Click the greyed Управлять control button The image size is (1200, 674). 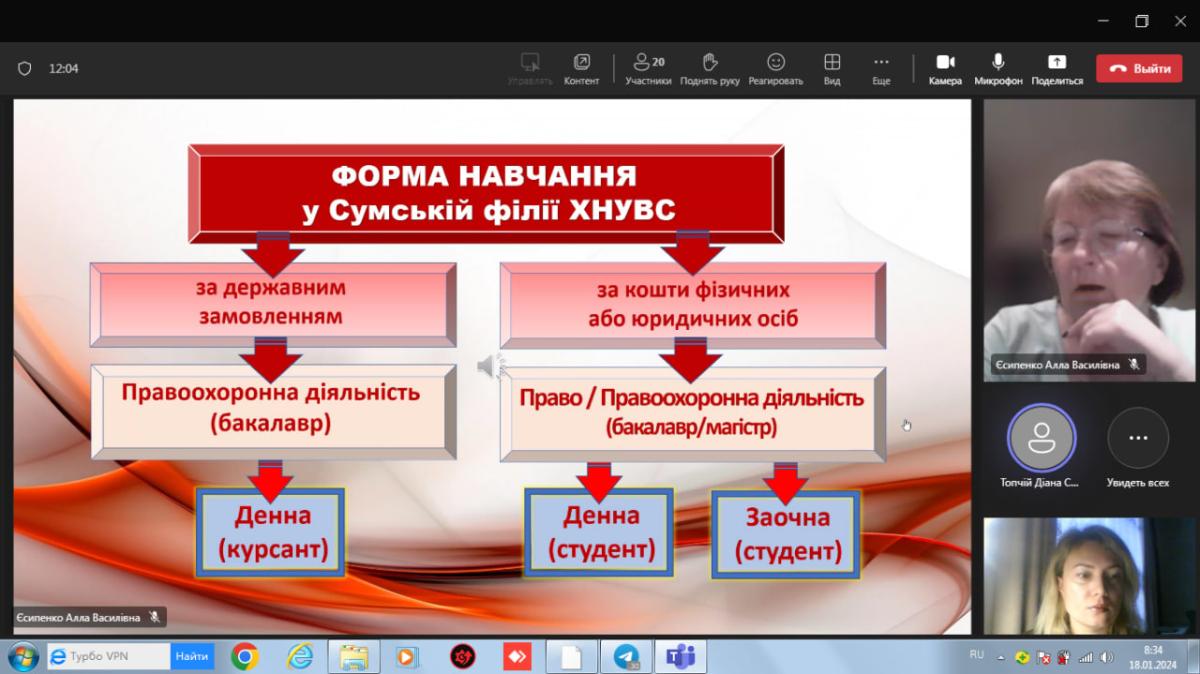530,69
